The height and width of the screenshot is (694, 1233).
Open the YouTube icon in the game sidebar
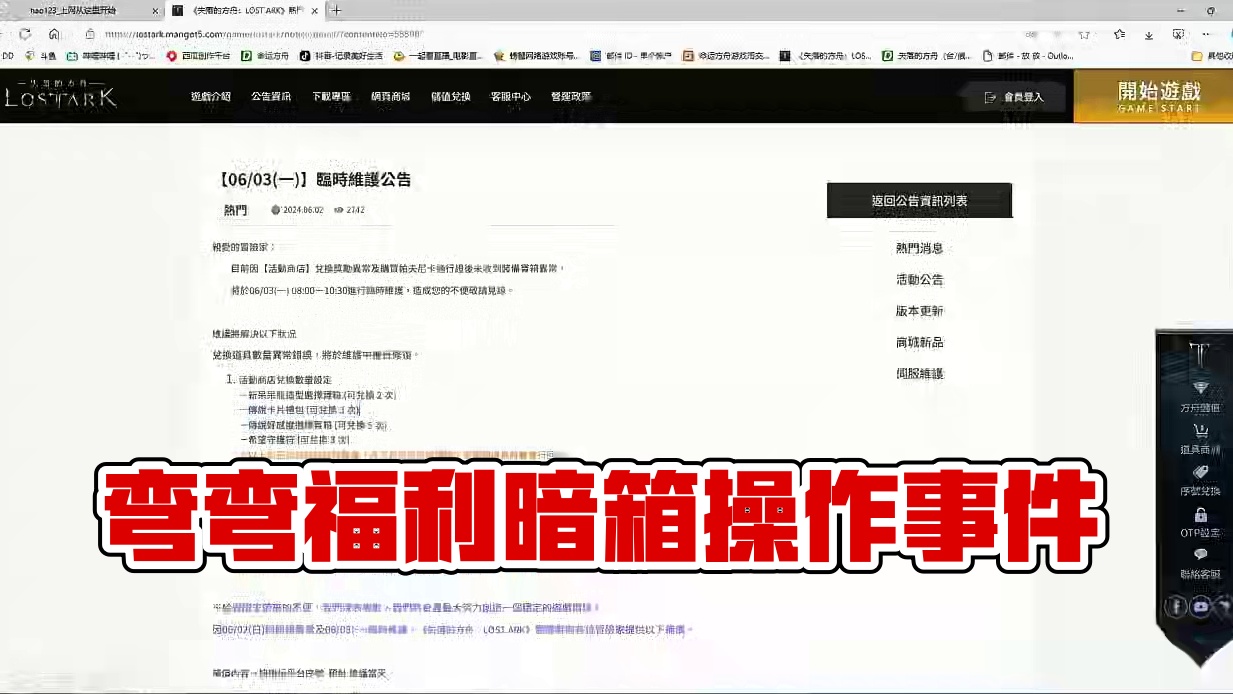click(1203, 604)
